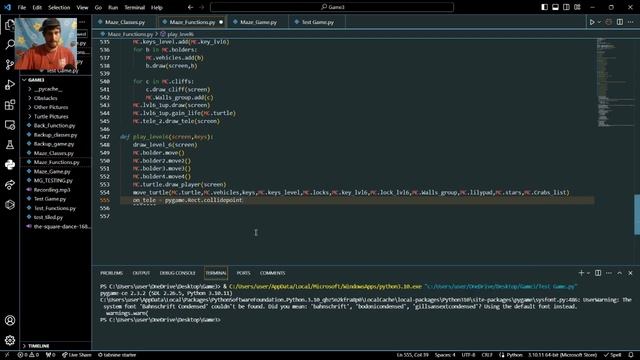Image resolution: width=640 pixels, height=360 pixels.
Task: Open the notifications bell in status bar
Action: (631, 355)
